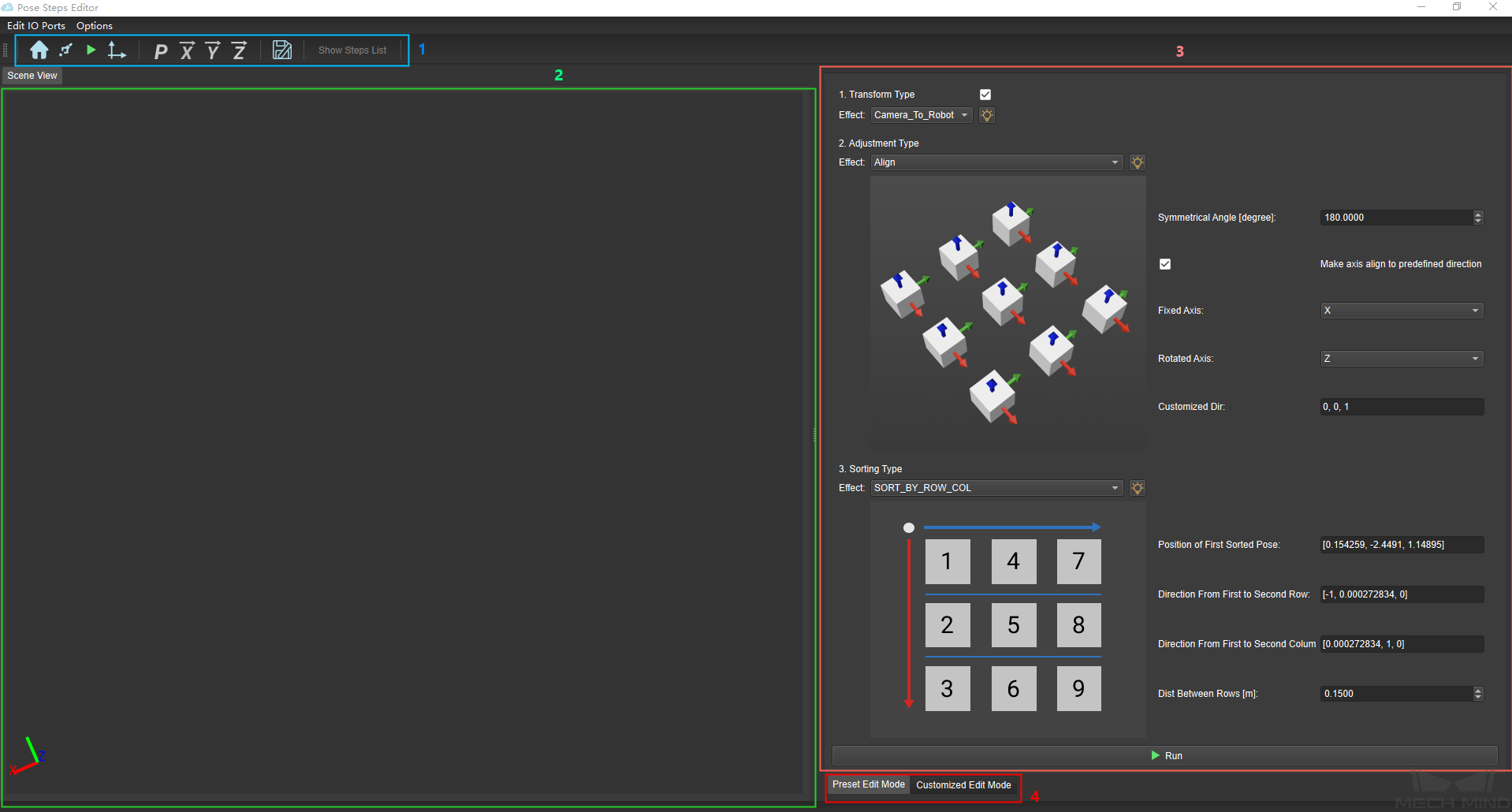Click the Customized Dir input field
The image size is (1512, 812).
(x=1402, y=407)
